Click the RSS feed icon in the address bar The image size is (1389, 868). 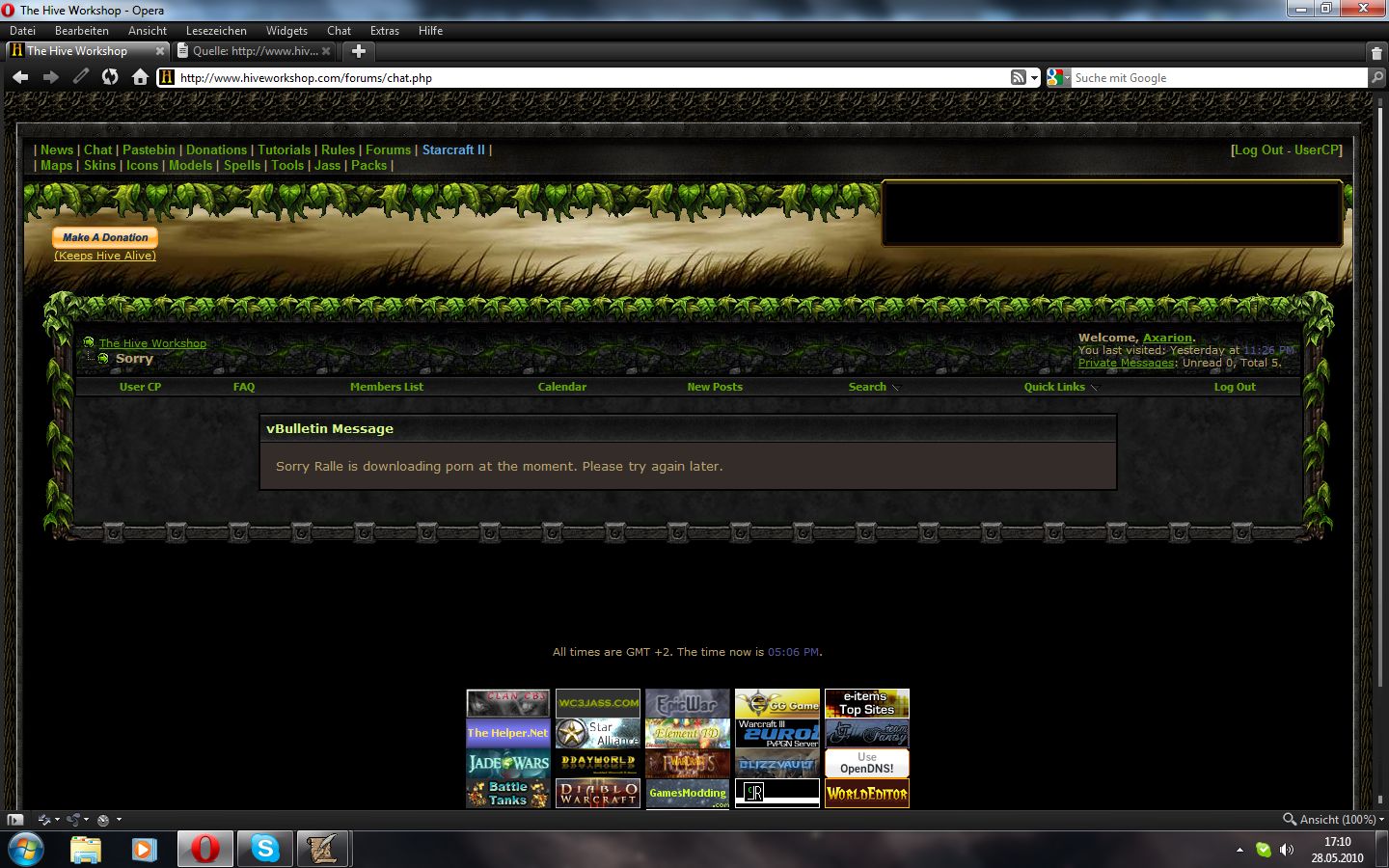[1018, 77]
